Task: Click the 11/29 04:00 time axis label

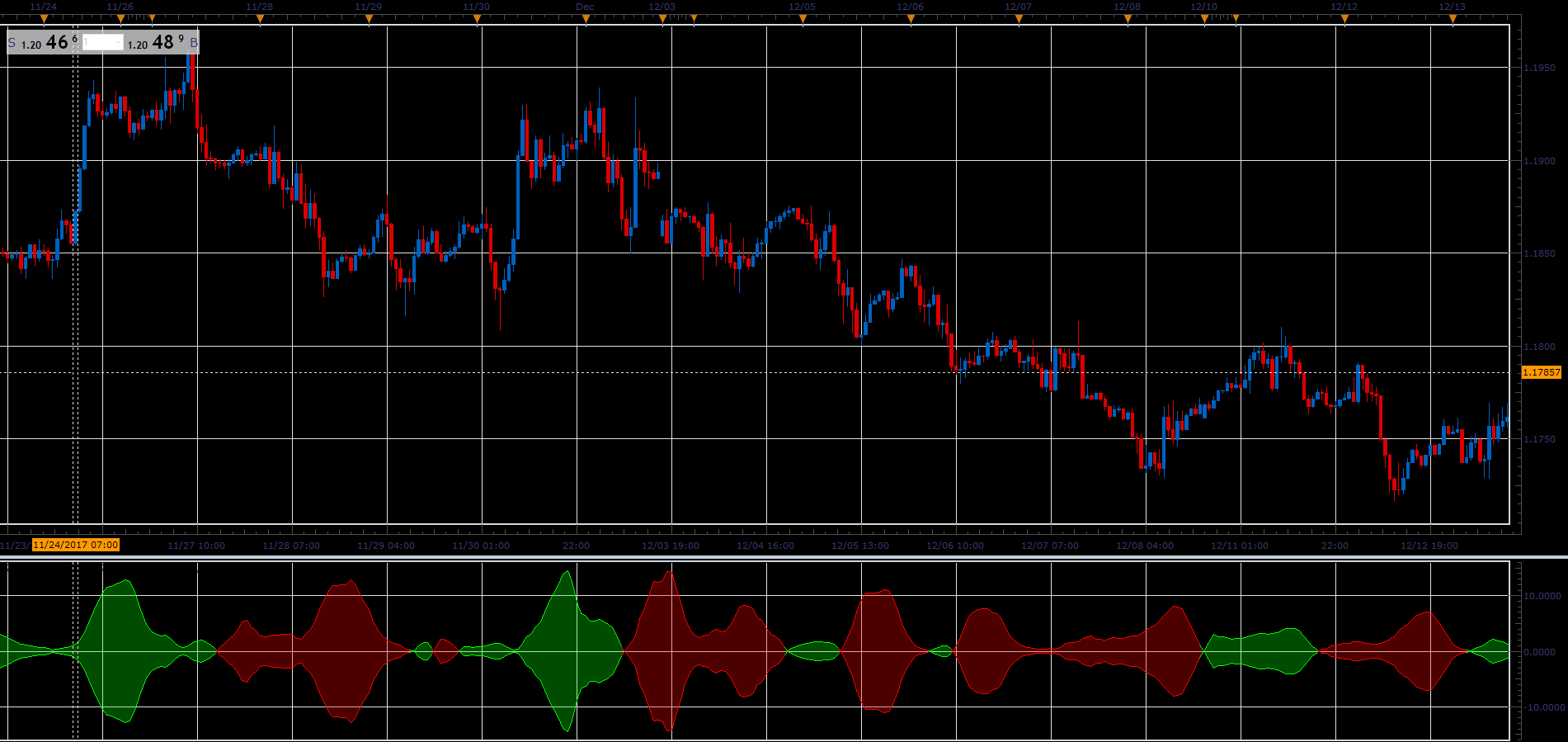Action: pos(386,546)
